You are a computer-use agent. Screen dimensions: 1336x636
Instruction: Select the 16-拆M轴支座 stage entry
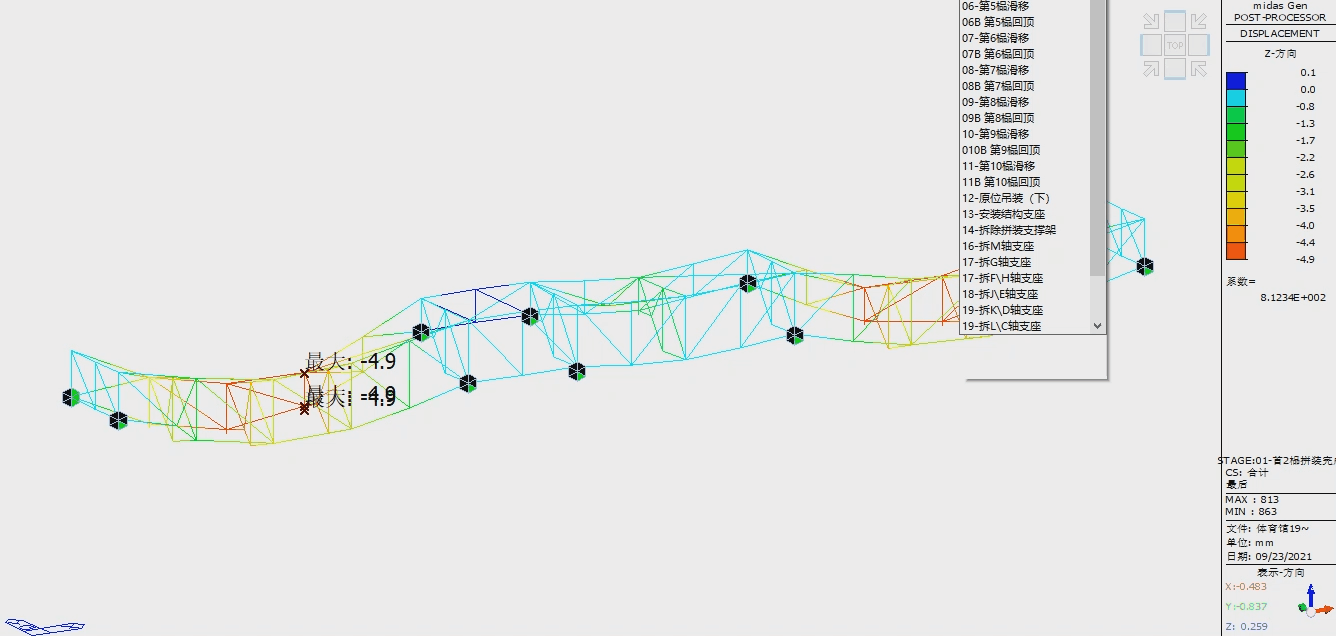pos(998,246)
